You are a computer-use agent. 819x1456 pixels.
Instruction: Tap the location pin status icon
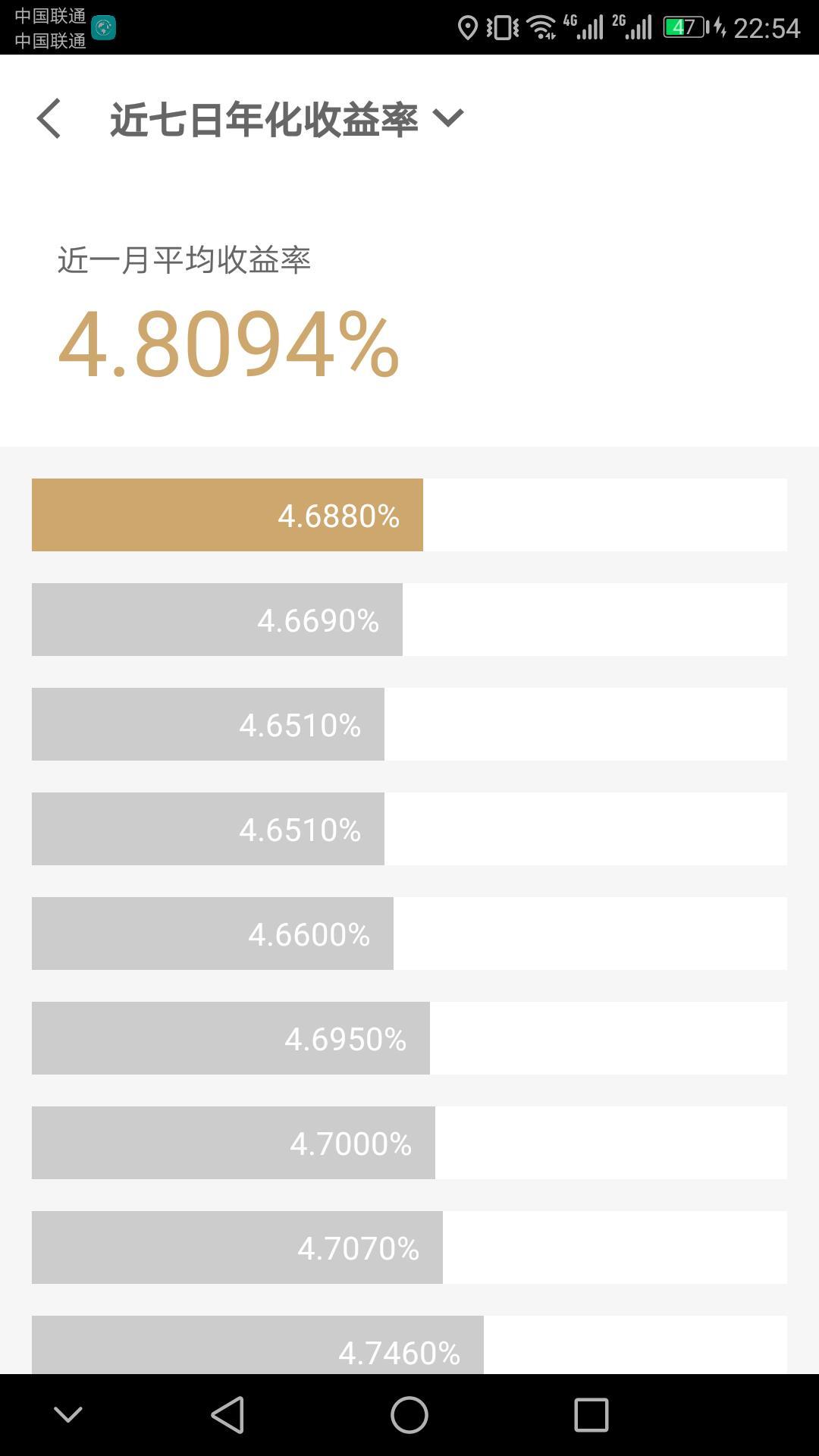tap(468, 28)
